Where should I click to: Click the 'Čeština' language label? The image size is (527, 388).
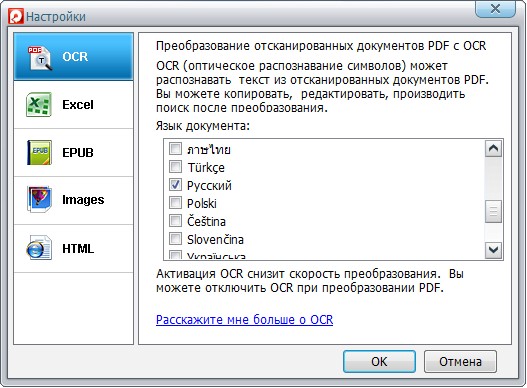(206, 221)
